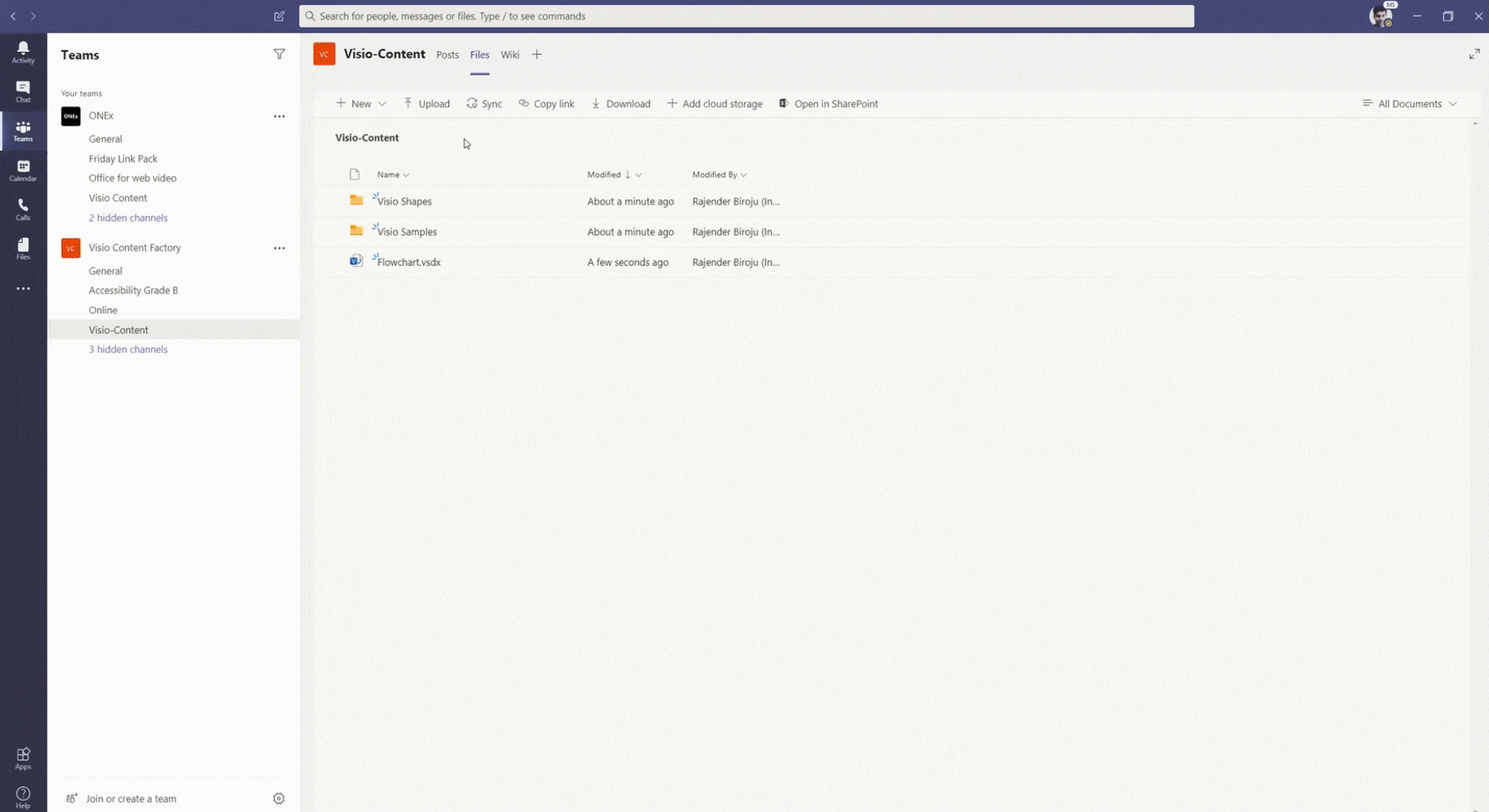This screenshot has width=1489, height=812.
Task: Go back with the left arrow
Action: (x=14, y=16)
